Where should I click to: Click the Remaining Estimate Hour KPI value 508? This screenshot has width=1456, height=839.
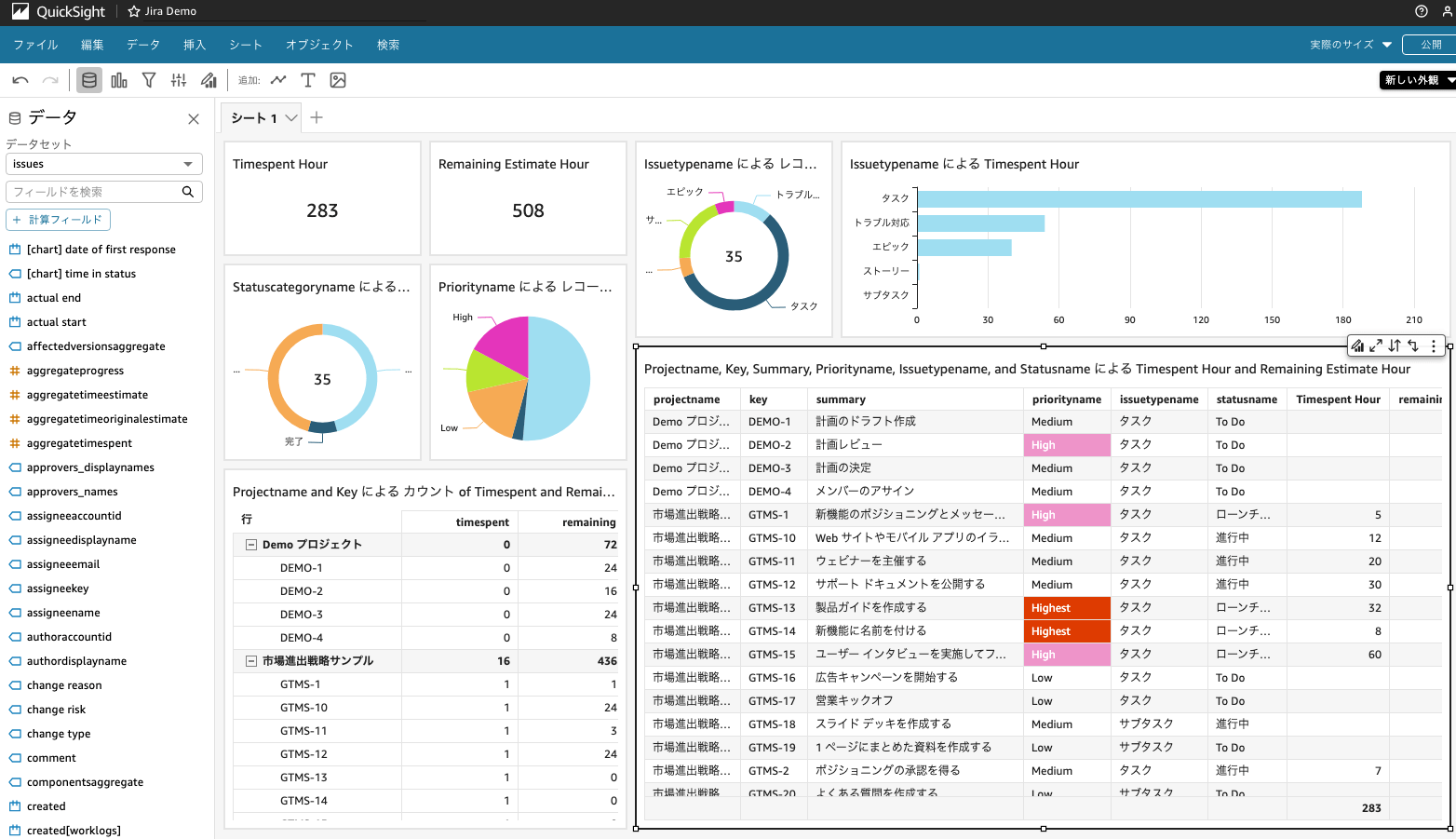[x=528, y=210]
